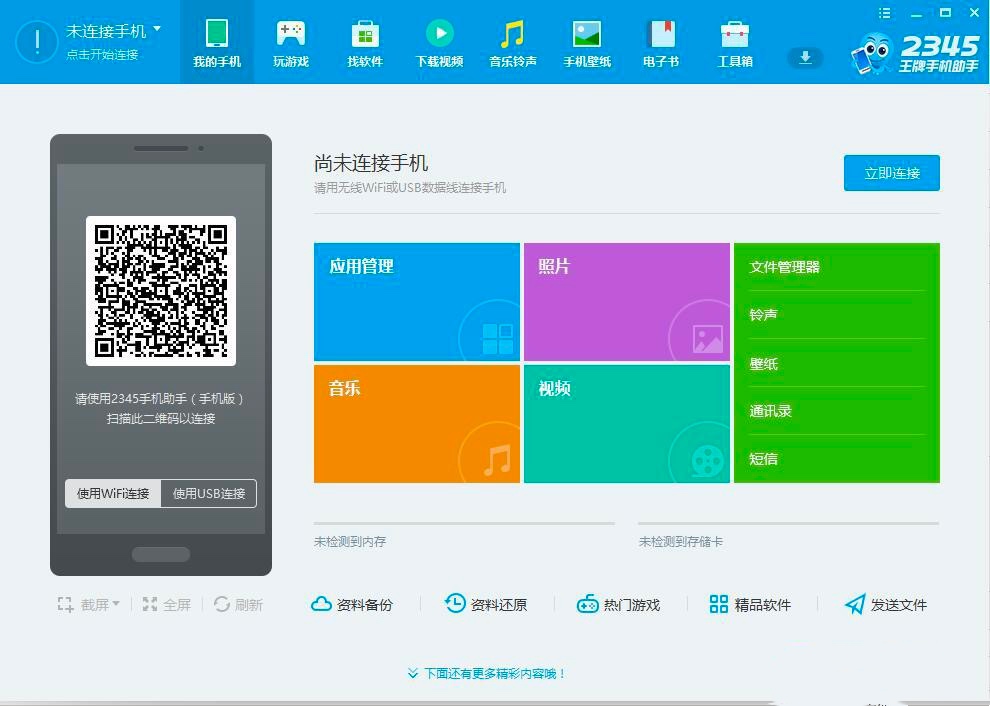The image size is (990, 706).
Task: Switch to 使用USB连接 mode
Action: pos(209,493)
